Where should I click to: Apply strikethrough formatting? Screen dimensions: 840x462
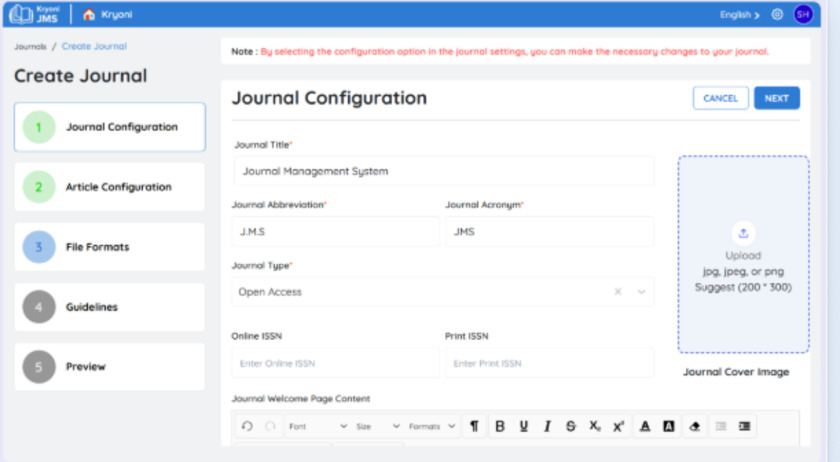pos(571,426)
